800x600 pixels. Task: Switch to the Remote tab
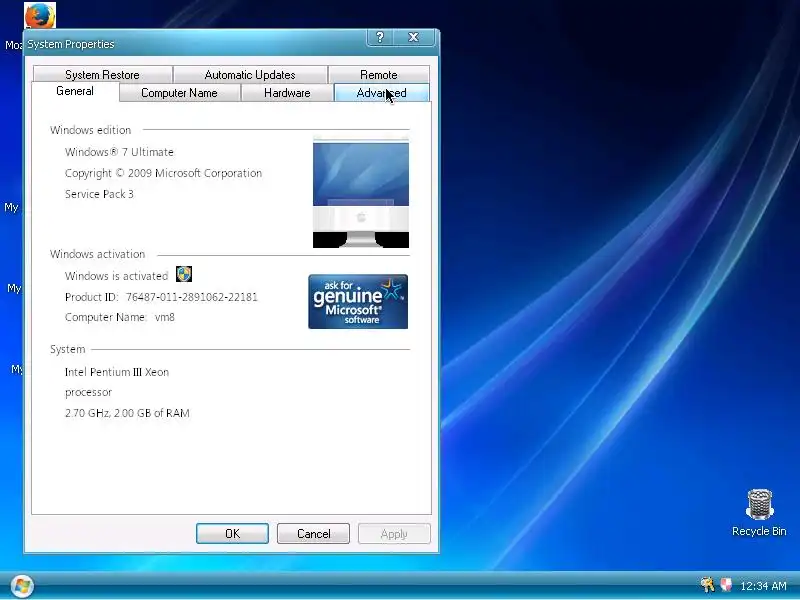click(379, 74)
